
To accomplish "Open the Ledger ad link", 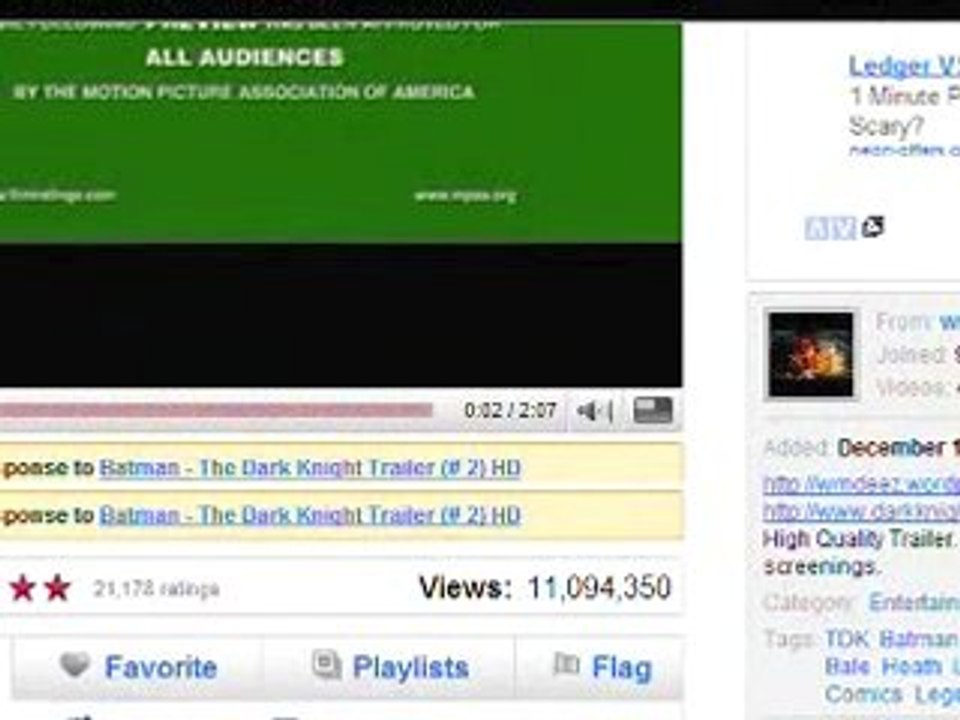I will click(904, 66).
